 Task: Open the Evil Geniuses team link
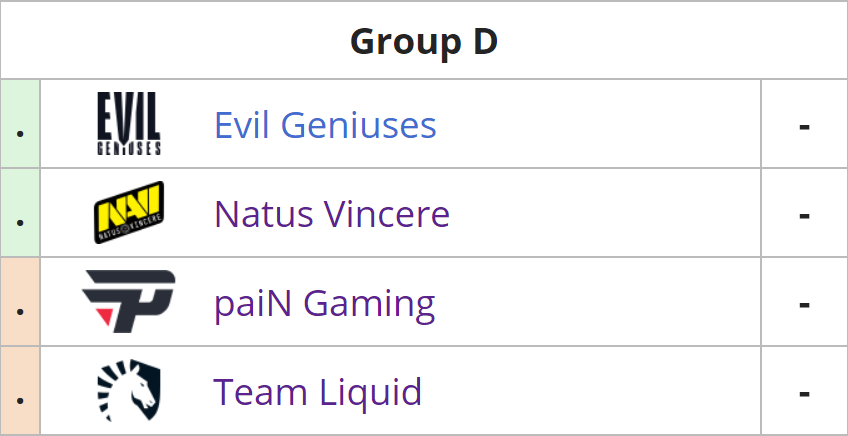325,125
